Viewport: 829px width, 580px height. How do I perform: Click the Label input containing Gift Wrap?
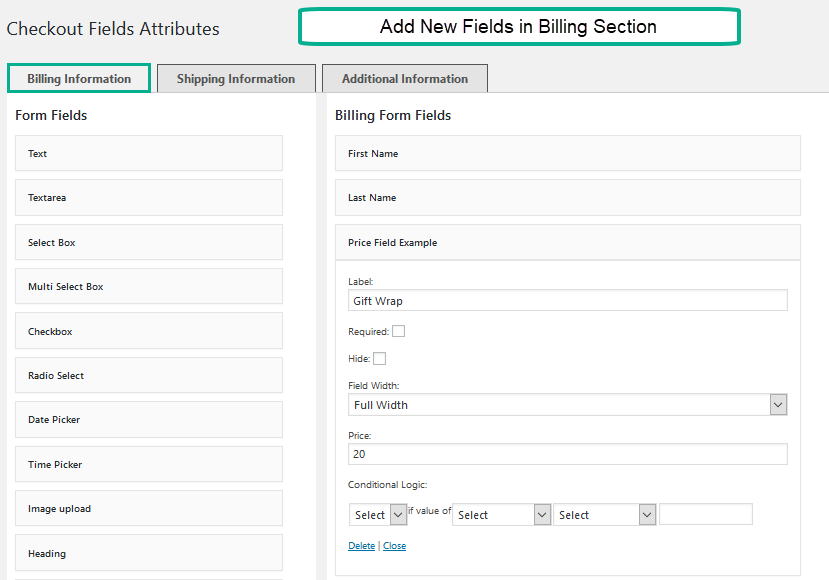[x=568, y=301]
